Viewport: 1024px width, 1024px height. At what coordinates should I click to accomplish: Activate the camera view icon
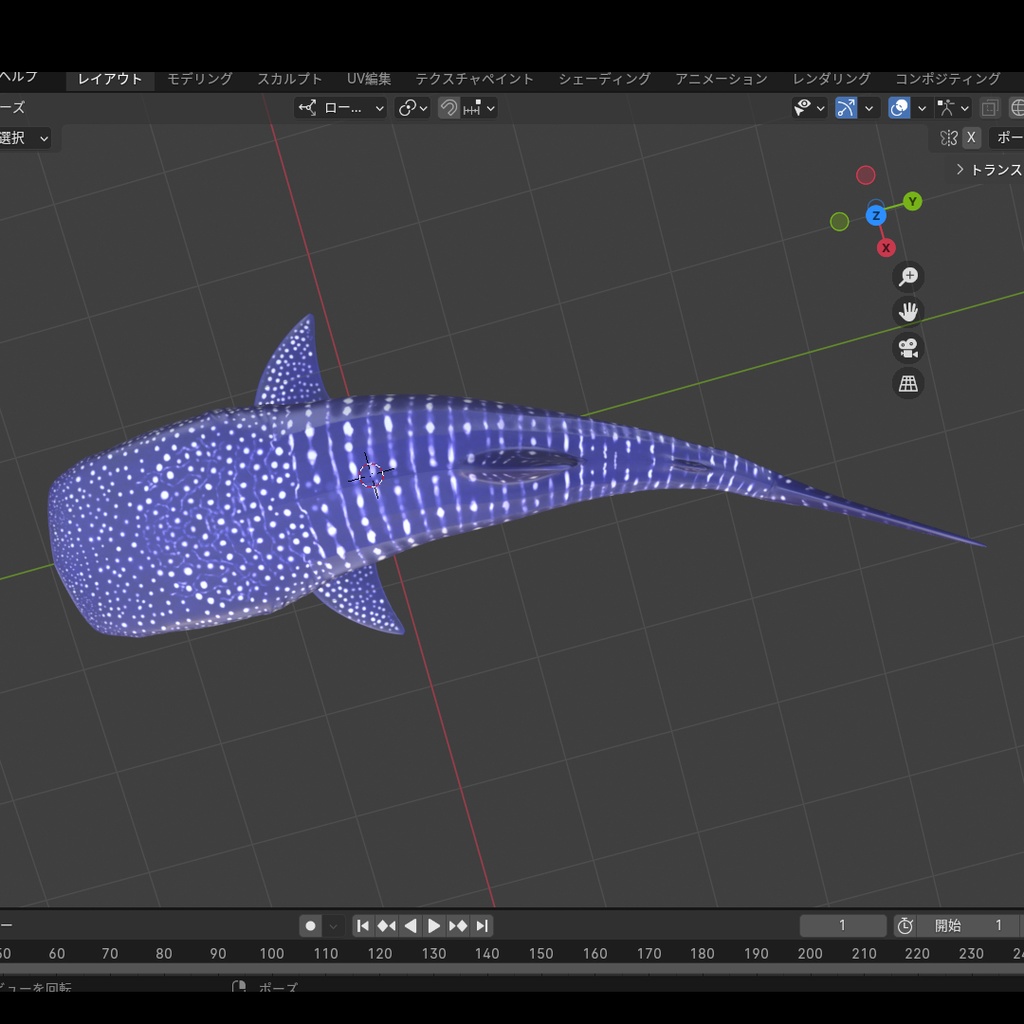click(x=908, y=348)
